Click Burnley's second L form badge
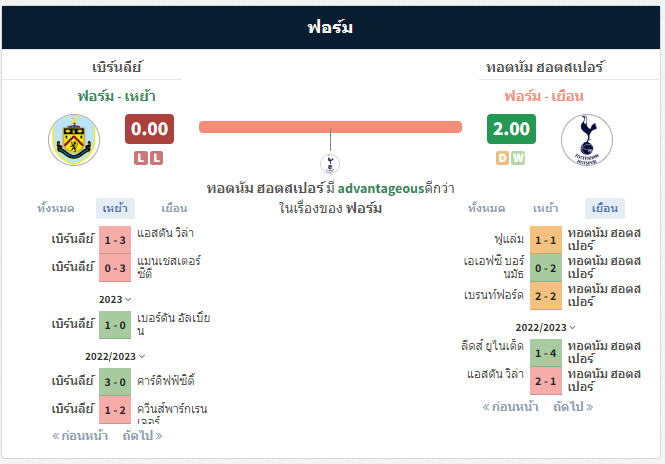The height and width of the screenshot is (464, 665). pyautogui.click(x=156, y=158)
